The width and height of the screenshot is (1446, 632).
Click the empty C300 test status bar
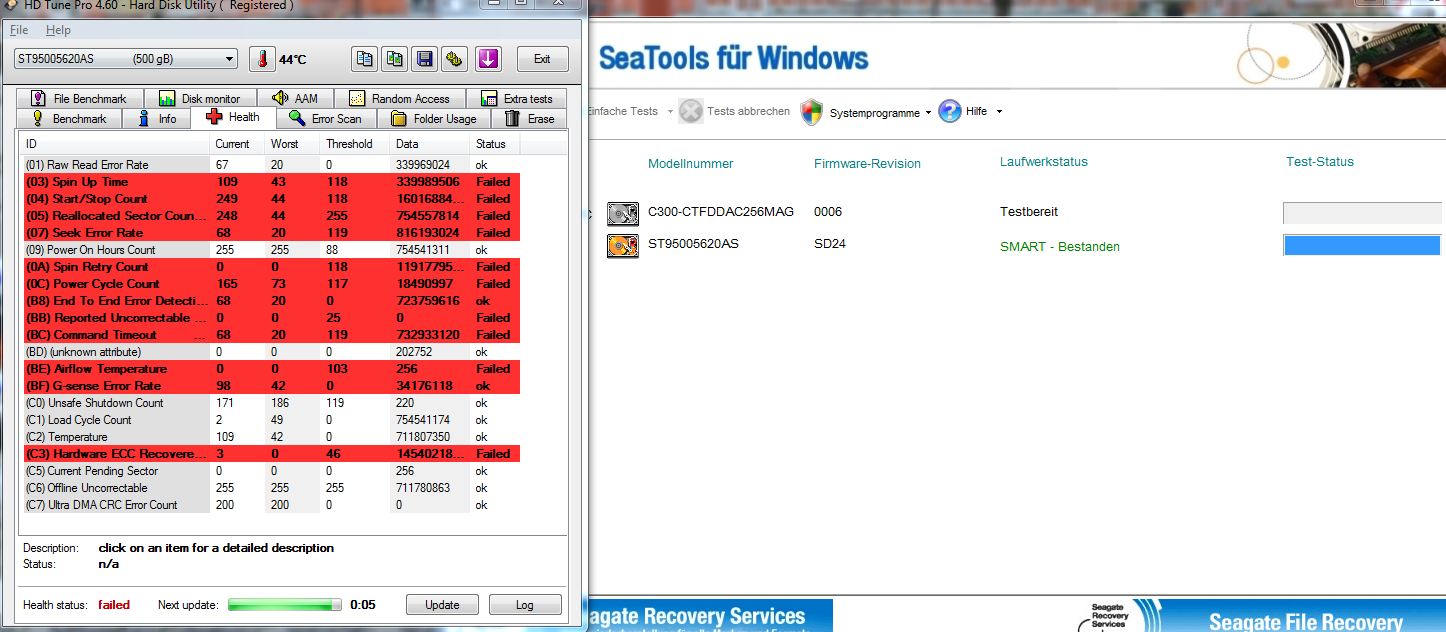(x=1362, y=213)
